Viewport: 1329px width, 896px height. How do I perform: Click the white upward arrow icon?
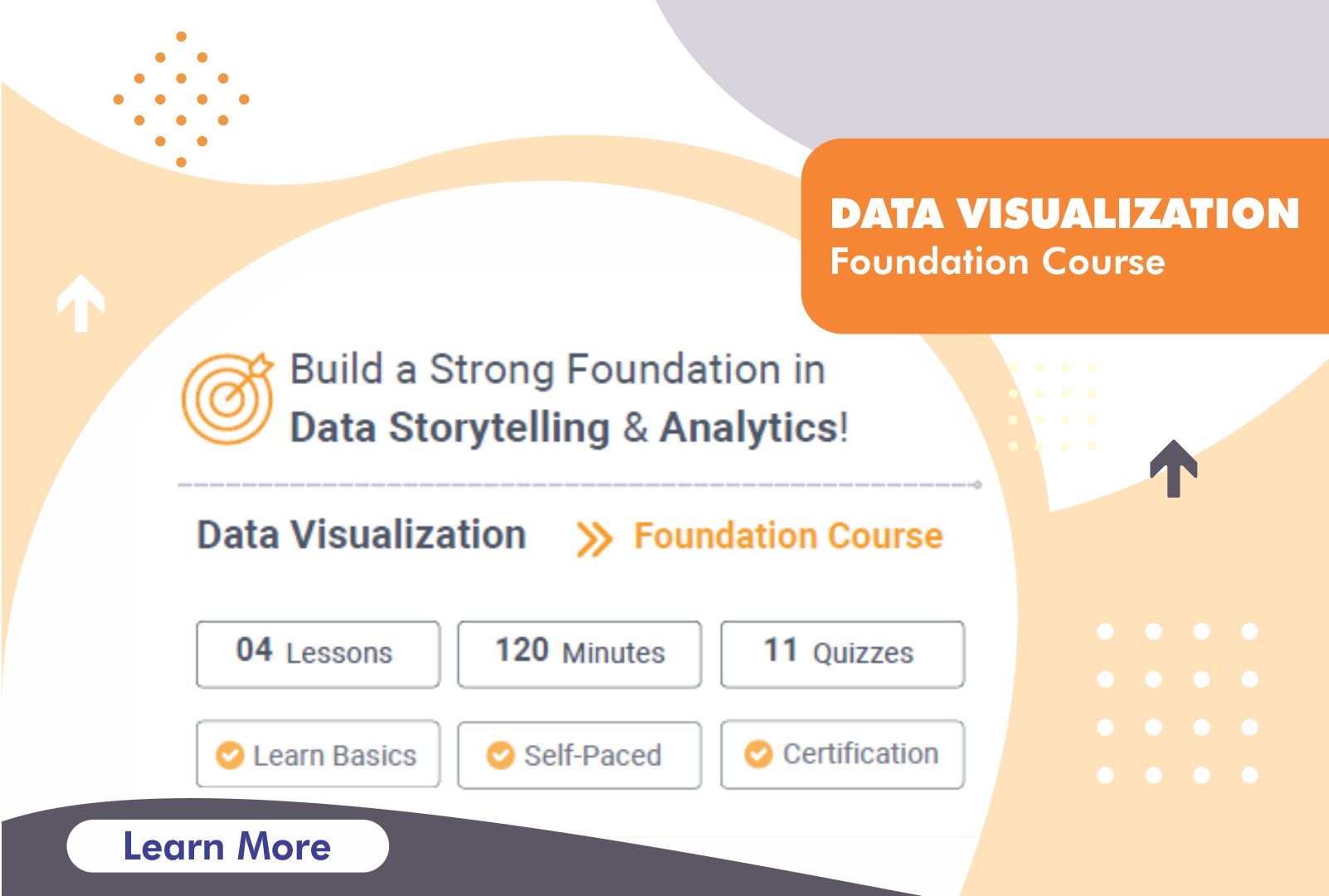pyautogui.click(x=80, y=304)
